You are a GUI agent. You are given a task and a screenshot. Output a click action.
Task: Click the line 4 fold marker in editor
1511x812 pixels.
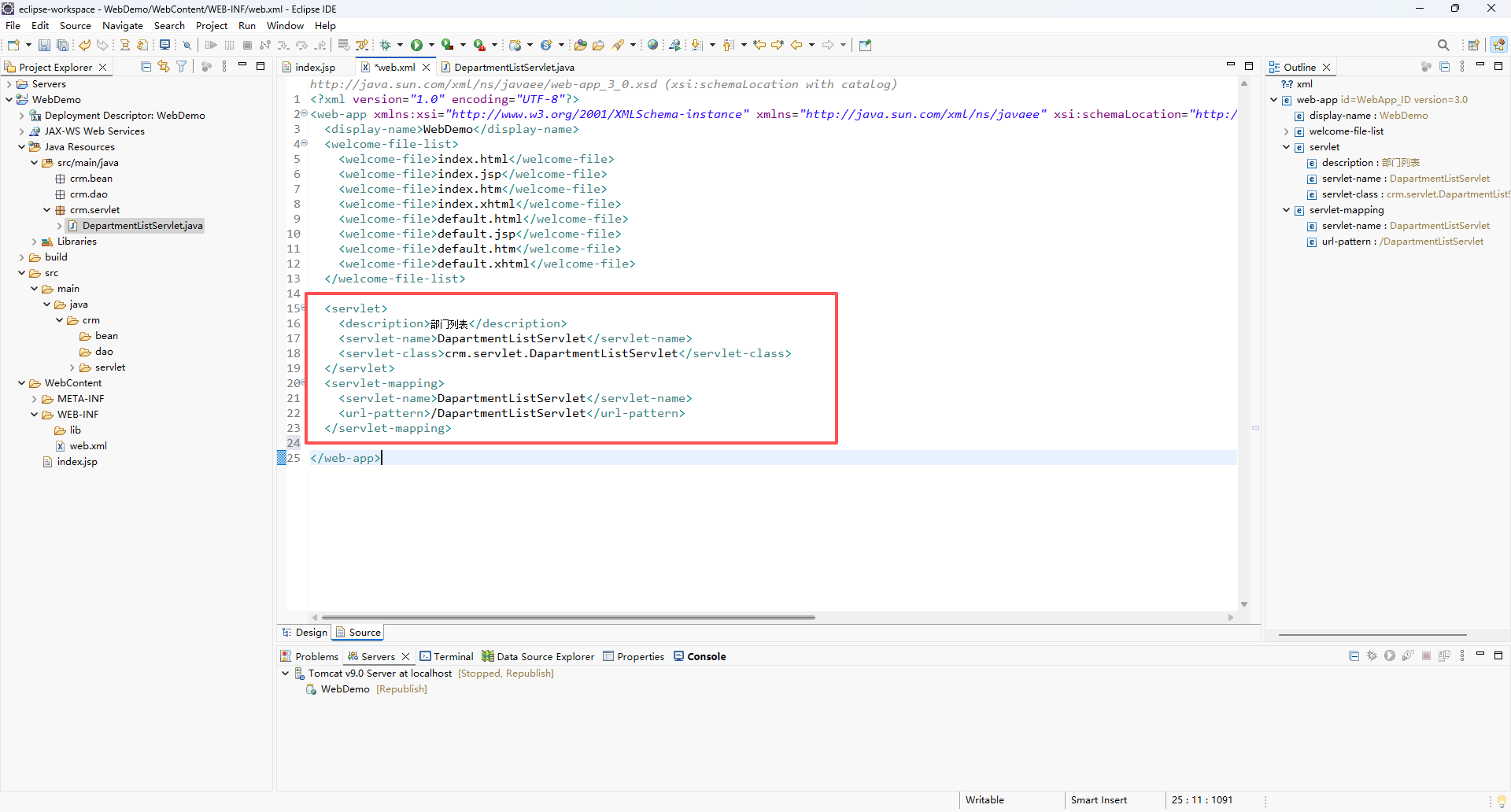pyautogui.click(x=305, y=143)
